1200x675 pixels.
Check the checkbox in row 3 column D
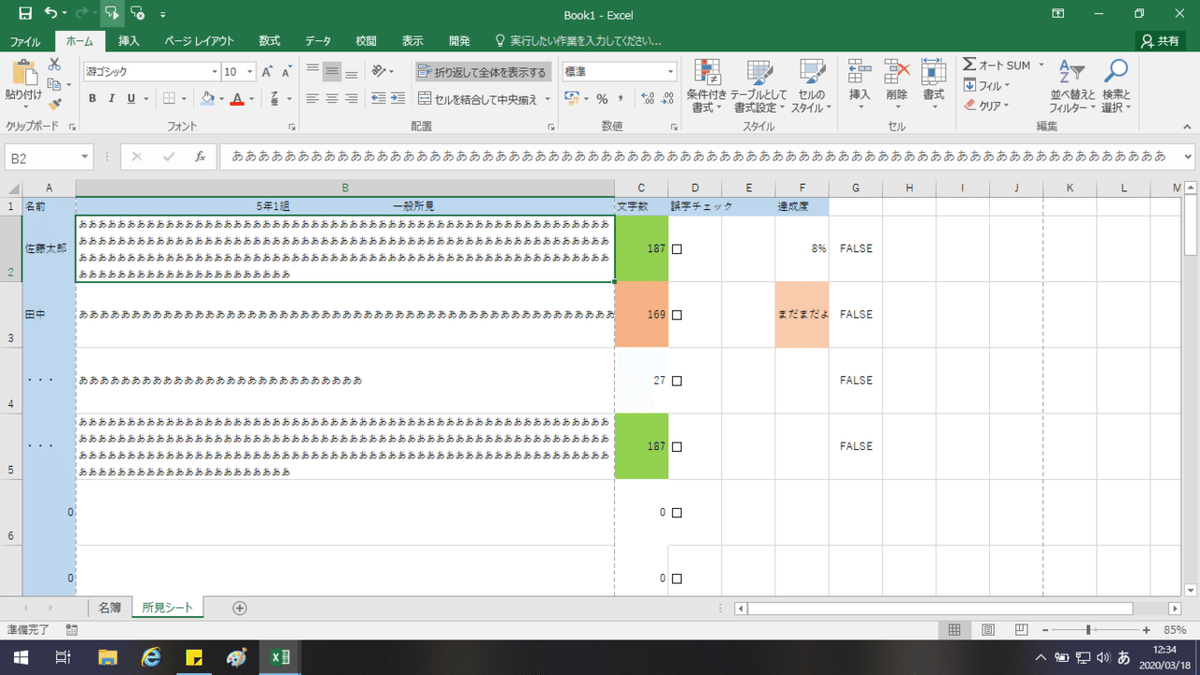[677, 315]
